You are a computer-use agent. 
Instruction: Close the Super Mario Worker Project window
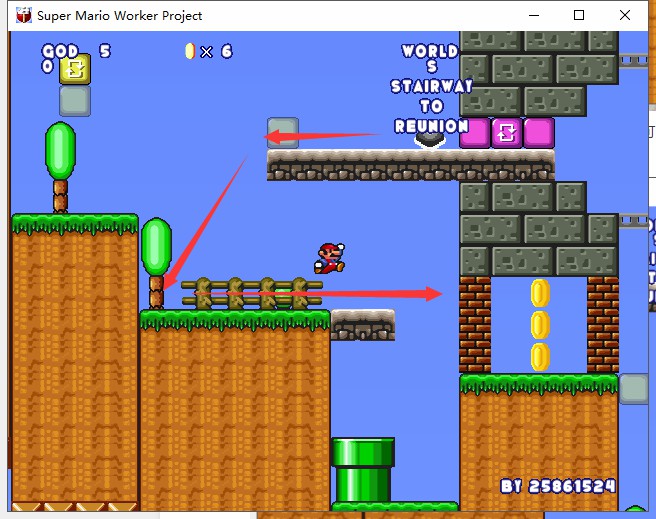(x=625, y=15)
